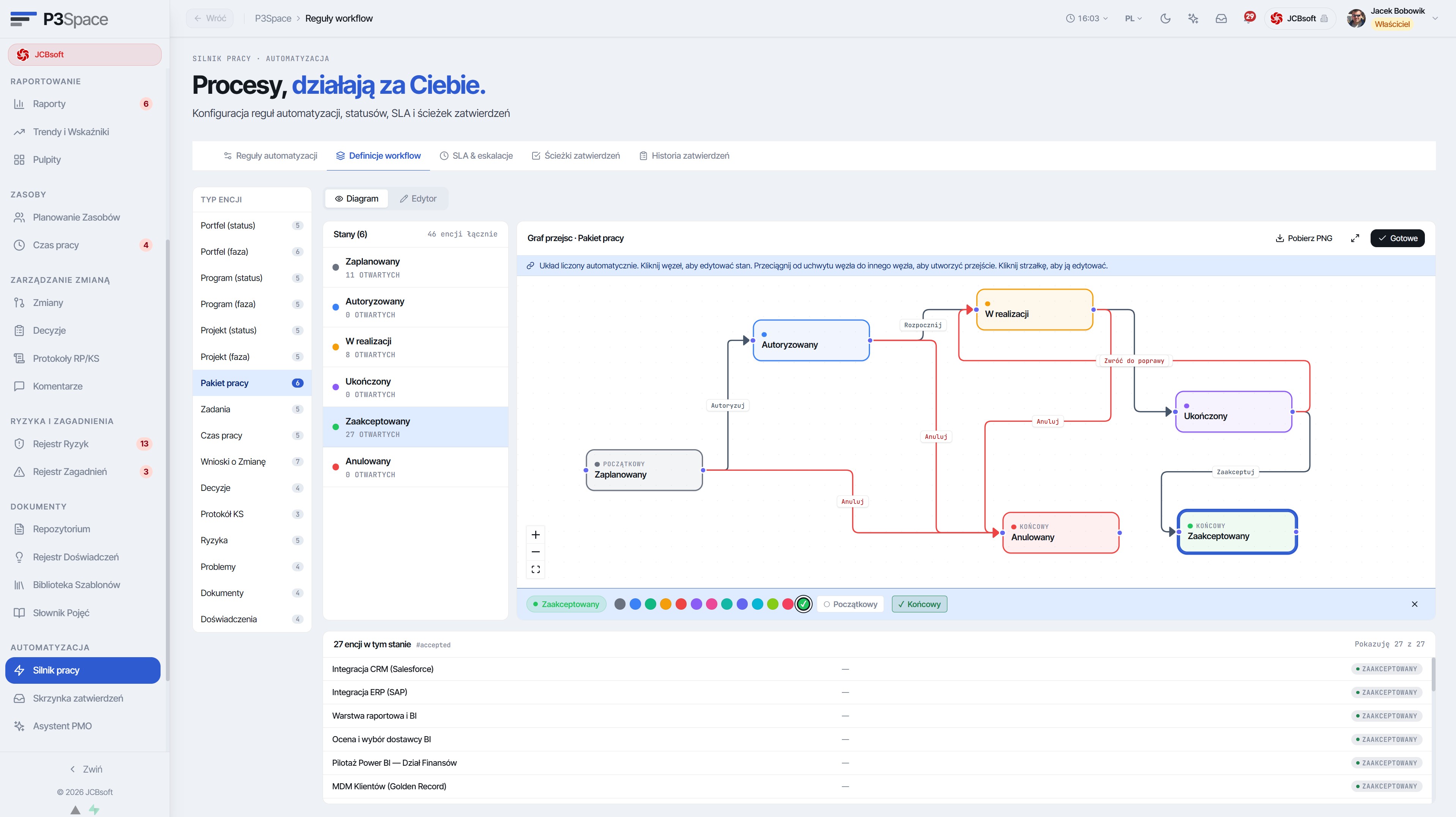
Task: Open Trendy i Wskaźniki in sidebar
Action: (x=83, y=132)
